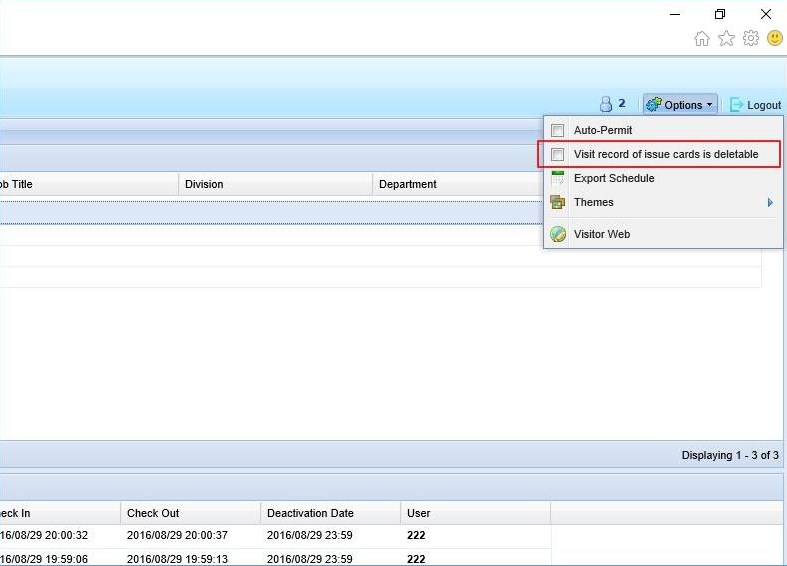Open browser Tools gear icon
The width and height of the screenshot is (787, 566).
751,38
